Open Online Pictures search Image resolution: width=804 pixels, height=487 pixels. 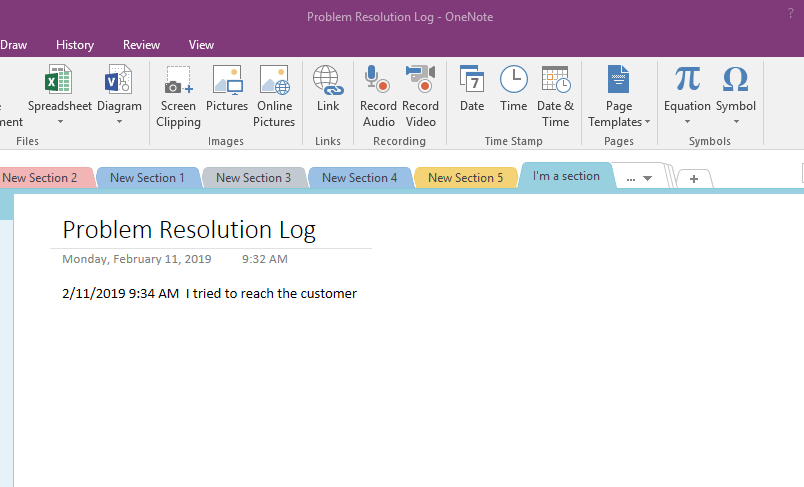pyautogui.click(x=274, y=96)
